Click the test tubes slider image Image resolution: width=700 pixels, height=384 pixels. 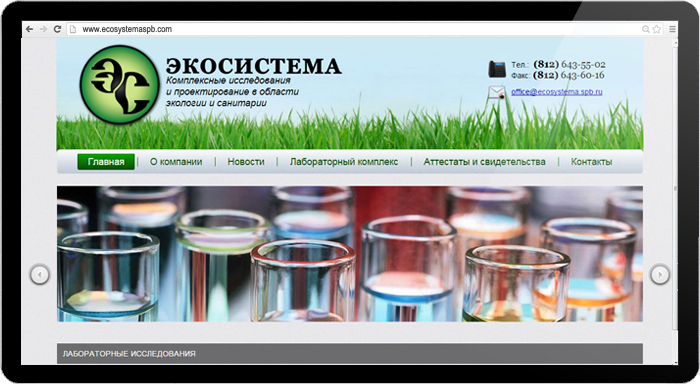350,254
